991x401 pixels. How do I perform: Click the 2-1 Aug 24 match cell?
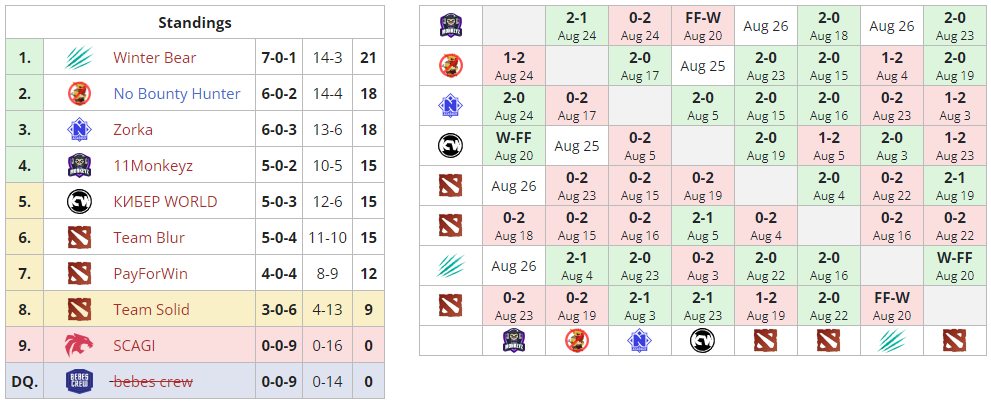click(577, 25)
